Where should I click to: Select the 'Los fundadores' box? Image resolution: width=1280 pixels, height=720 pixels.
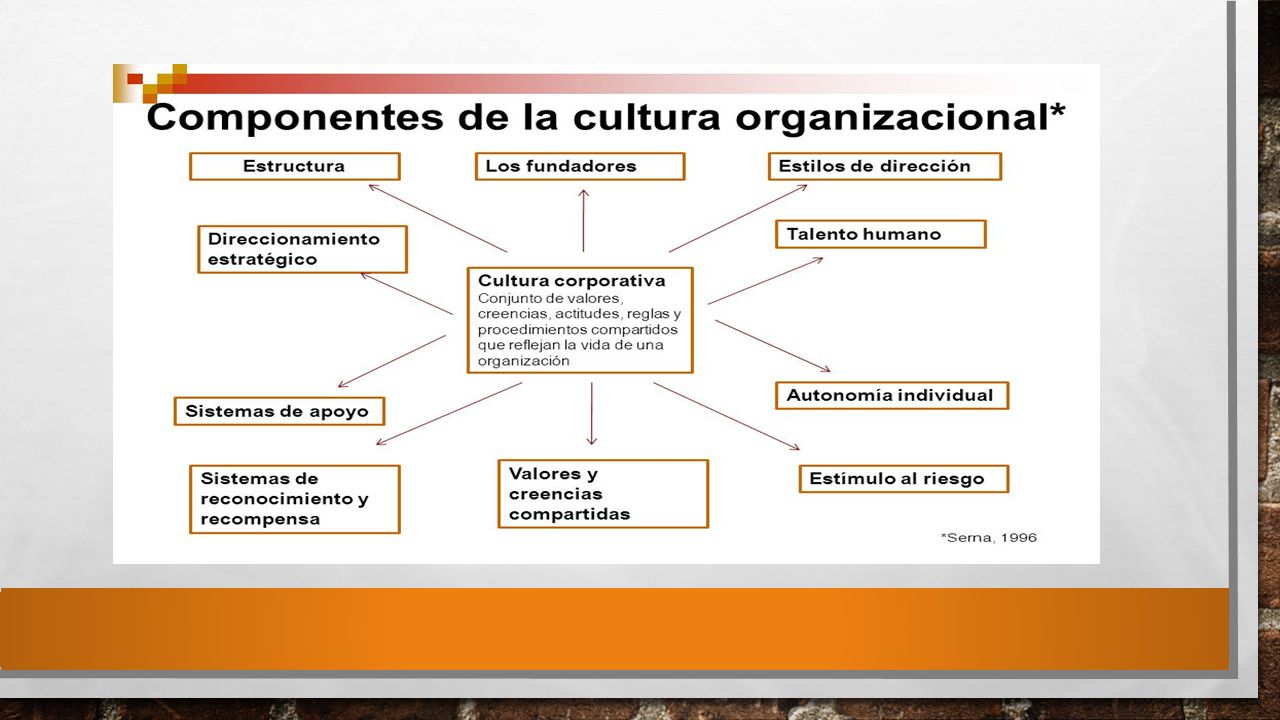click(580, 166)
